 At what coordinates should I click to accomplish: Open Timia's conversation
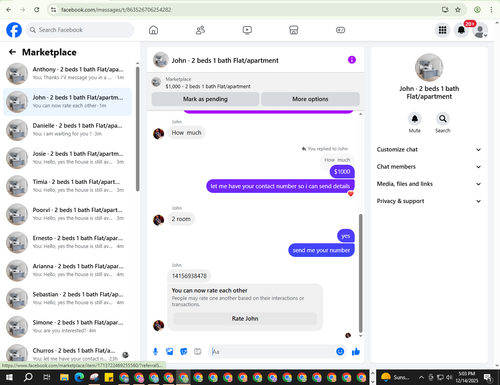pos(68,186)
